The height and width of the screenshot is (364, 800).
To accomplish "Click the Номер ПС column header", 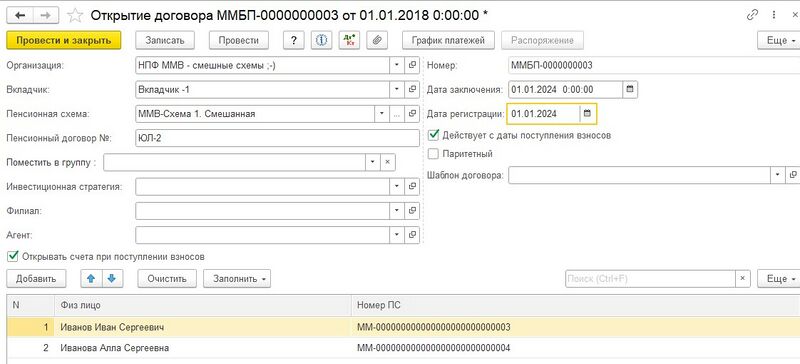I will click(x=576, y=305).
